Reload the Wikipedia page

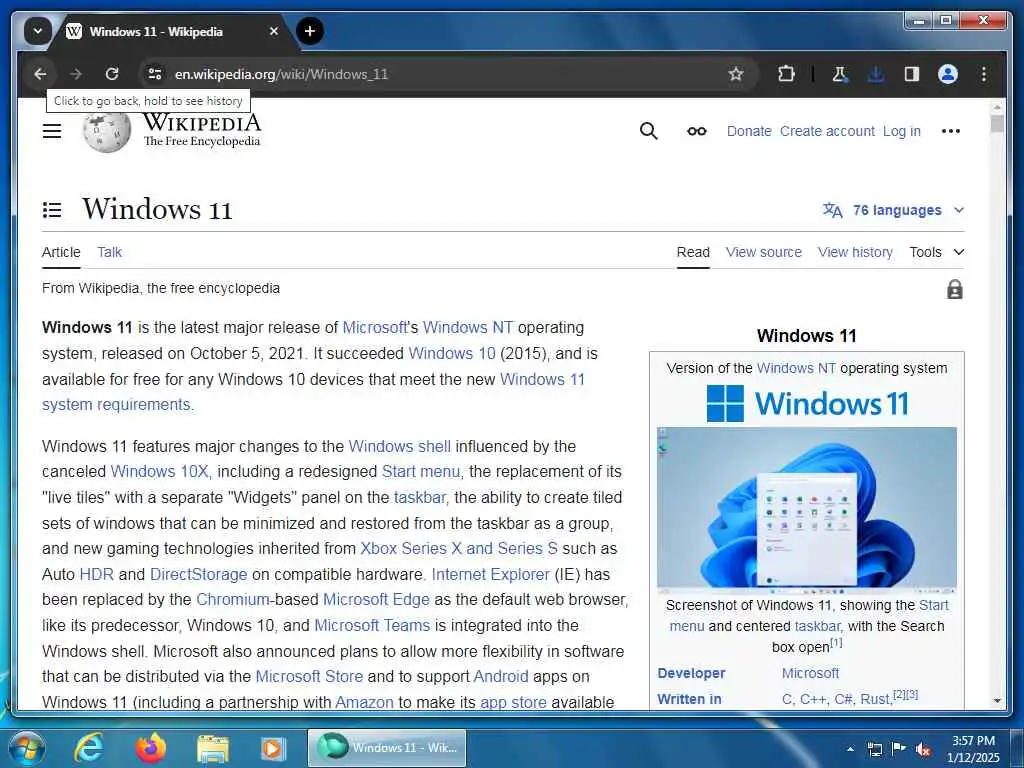pyautogui.click(x=112, y=74)
